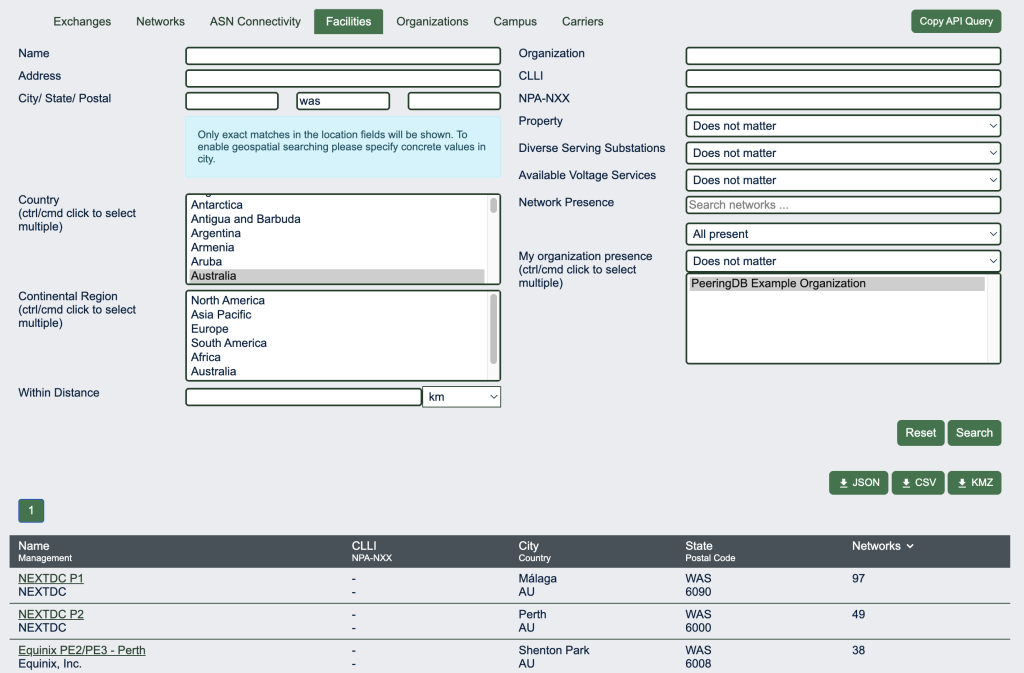Select Antarctica in Country list

[336, 205]
